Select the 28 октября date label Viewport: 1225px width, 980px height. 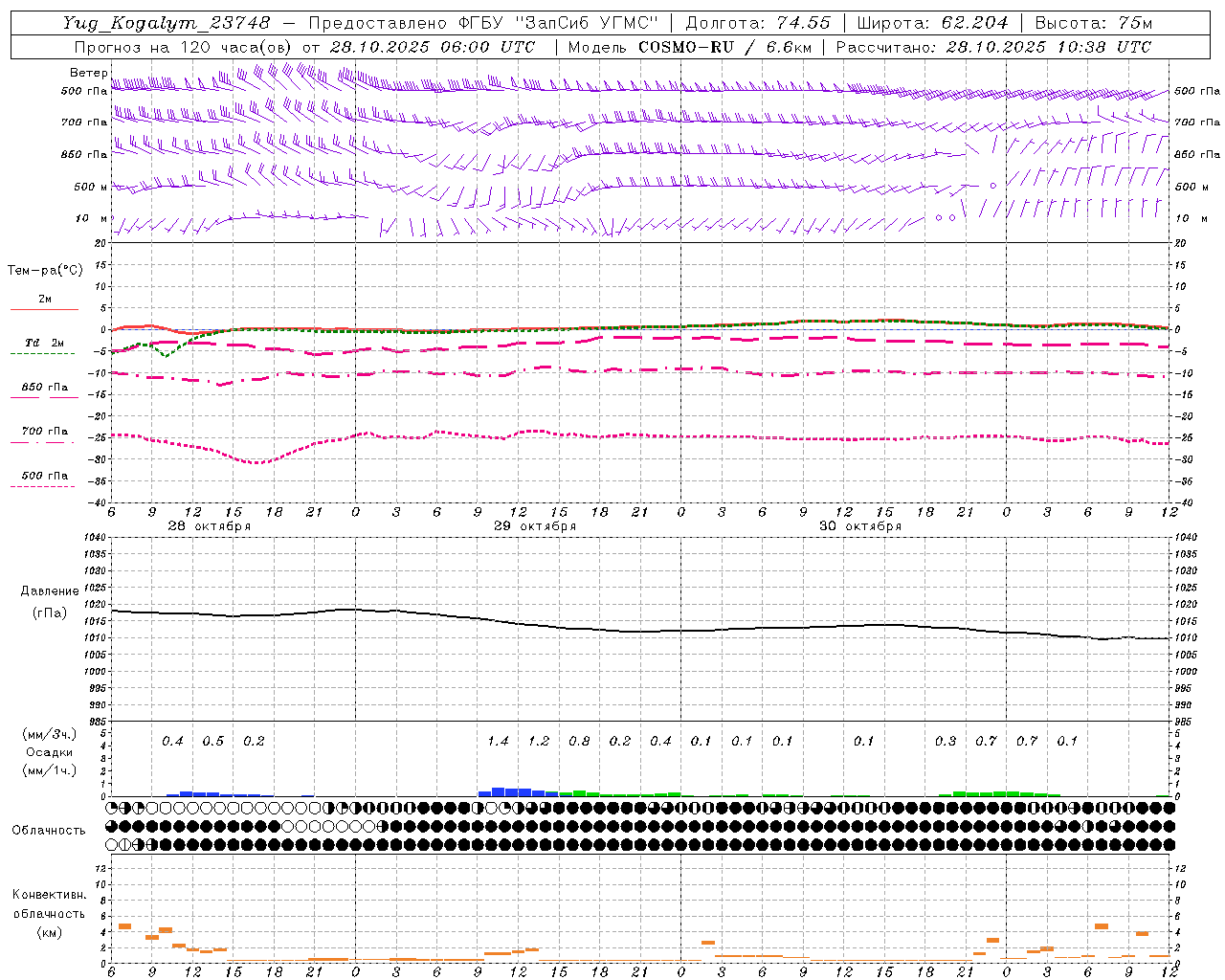click(x=210, y=526)
